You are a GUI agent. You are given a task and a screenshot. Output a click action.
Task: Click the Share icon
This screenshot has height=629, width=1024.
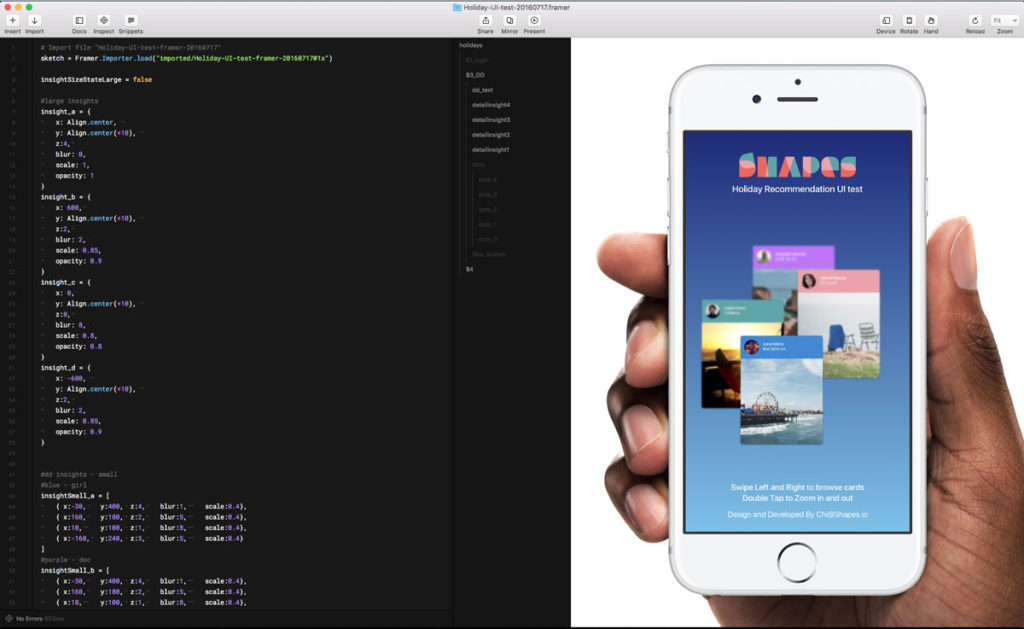point(485,20)
